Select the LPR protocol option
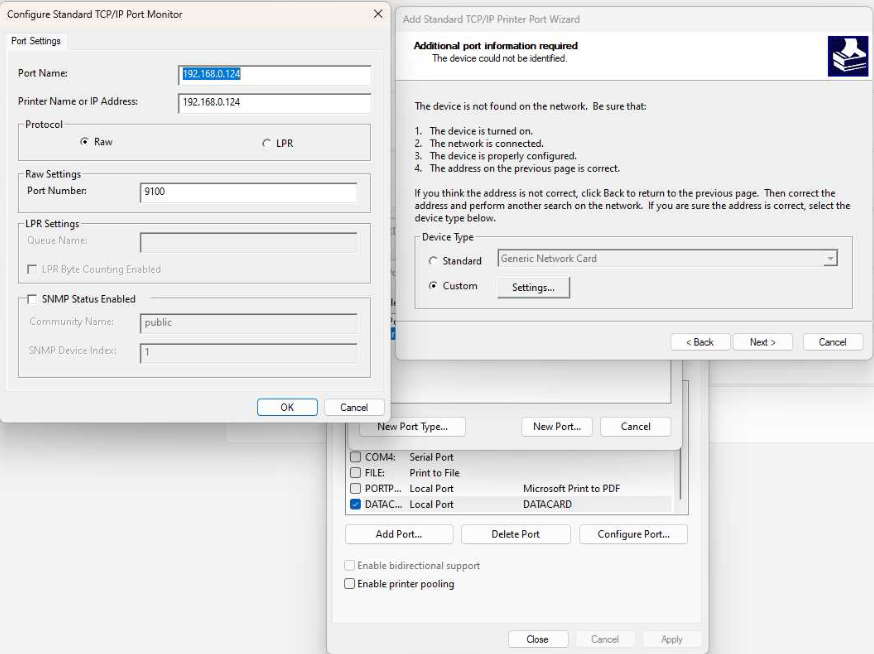 tap(266, 143)
